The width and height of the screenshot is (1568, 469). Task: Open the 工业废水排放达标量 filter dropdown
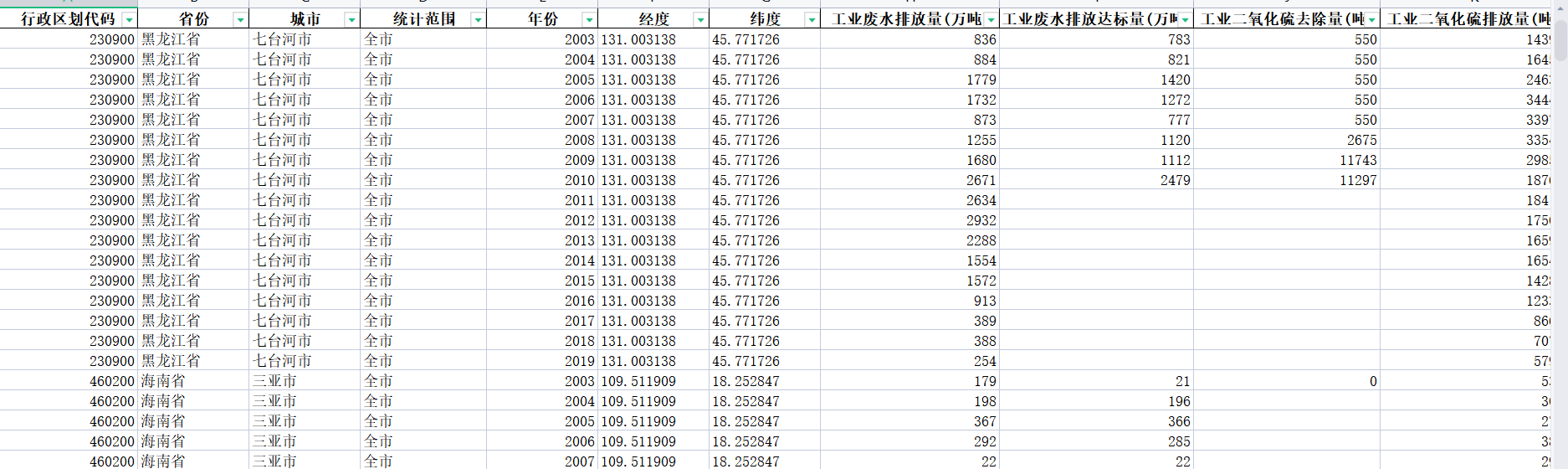pos(1185,19)
